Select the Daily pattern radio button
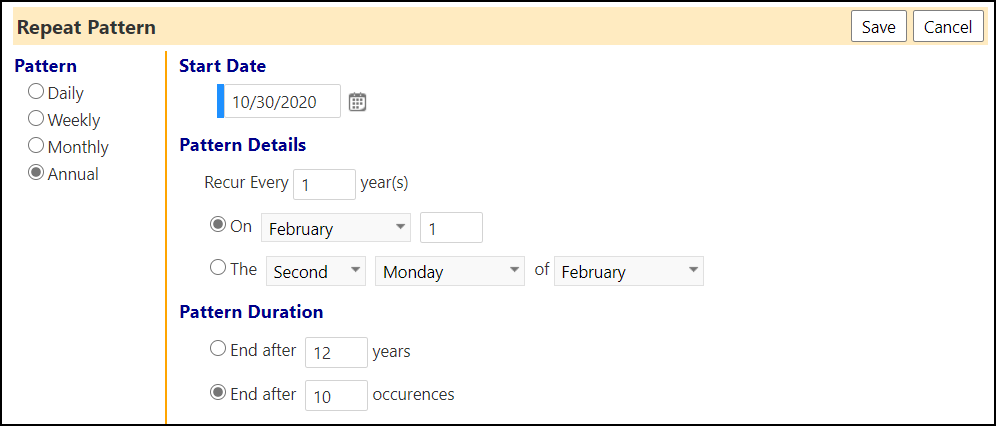The image size is (996, 426). [36, 92]
